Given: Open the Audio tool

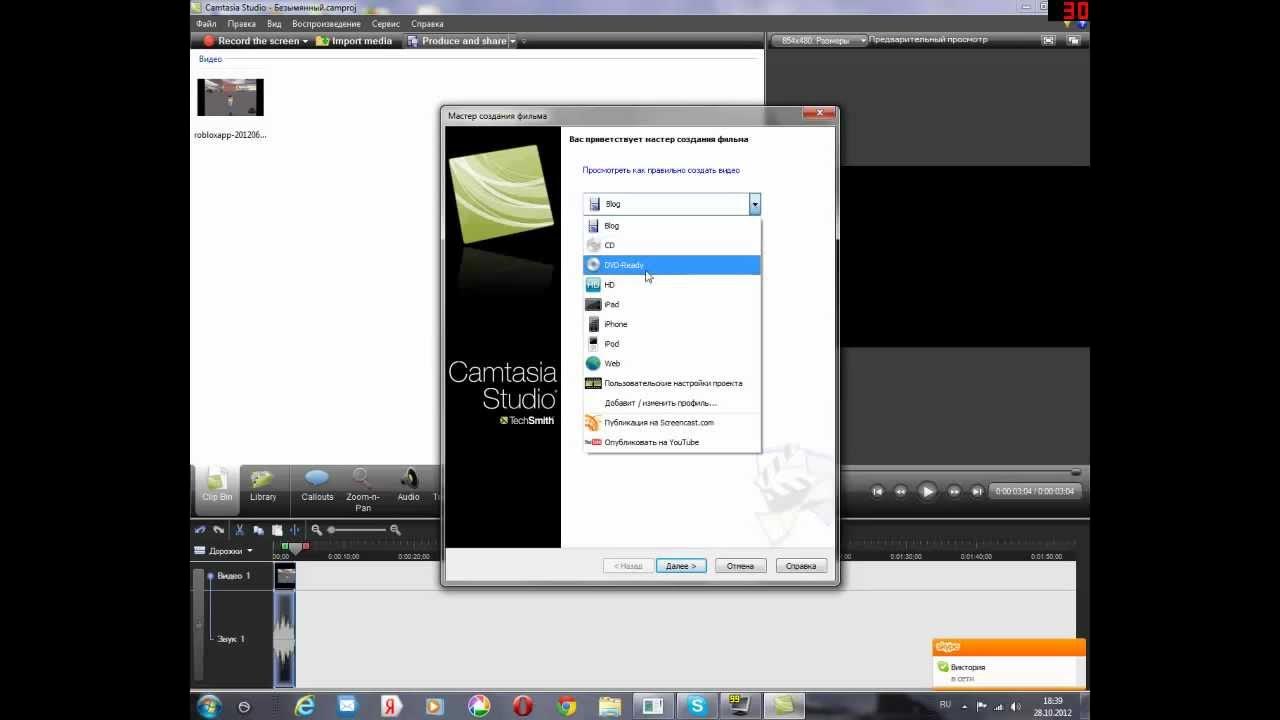Looking at the screenshot, I should [408, 484].
